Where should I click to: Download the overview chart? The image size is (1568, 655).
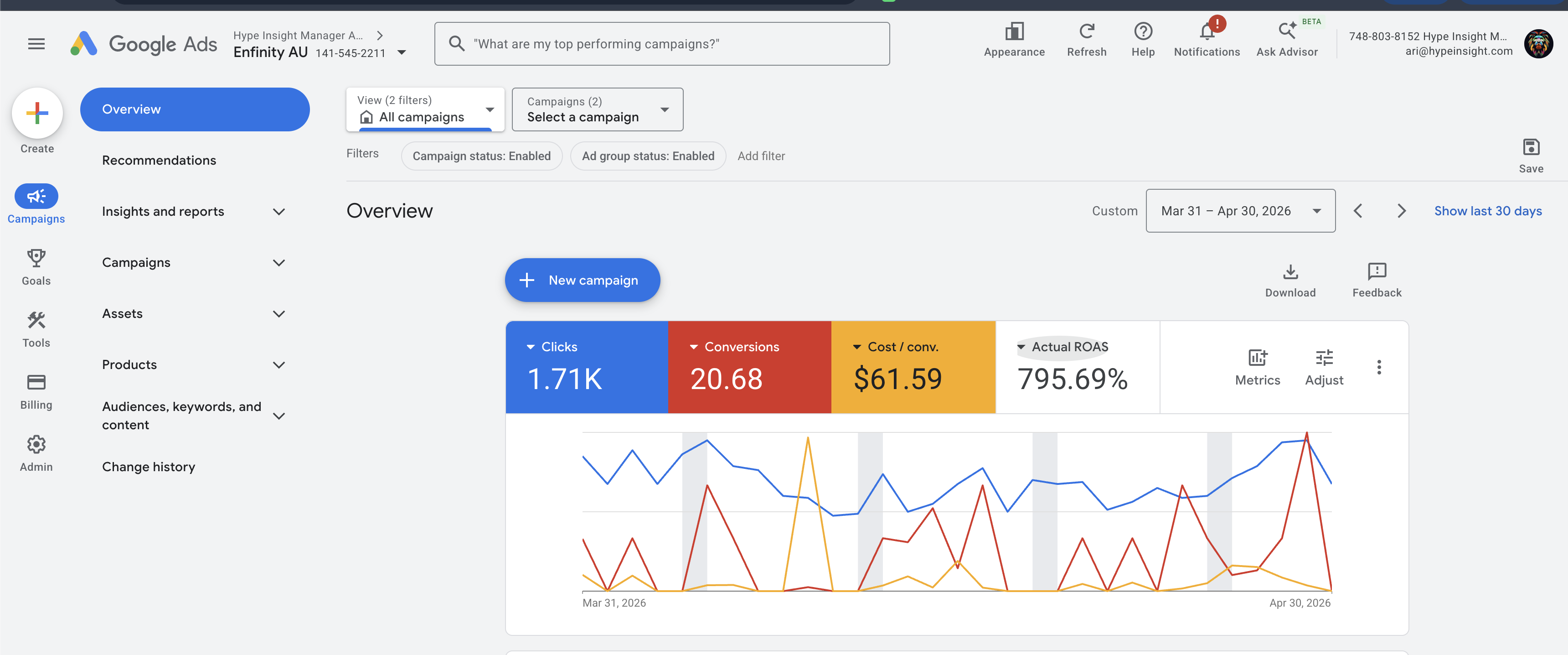pyautogui.click(x=1290, y=272)
